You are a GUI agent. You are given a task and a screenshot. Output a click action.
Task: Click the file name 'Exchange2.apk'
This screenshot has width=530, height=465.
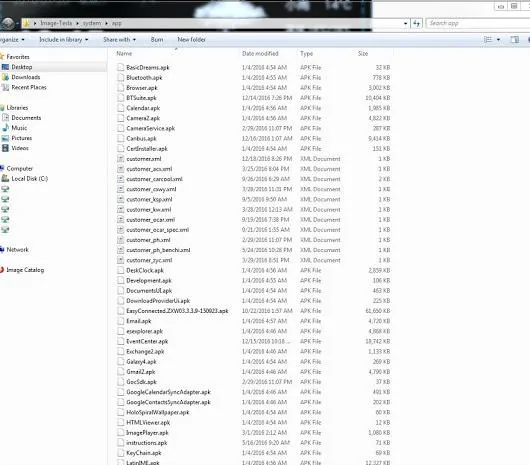click(145, 351)
